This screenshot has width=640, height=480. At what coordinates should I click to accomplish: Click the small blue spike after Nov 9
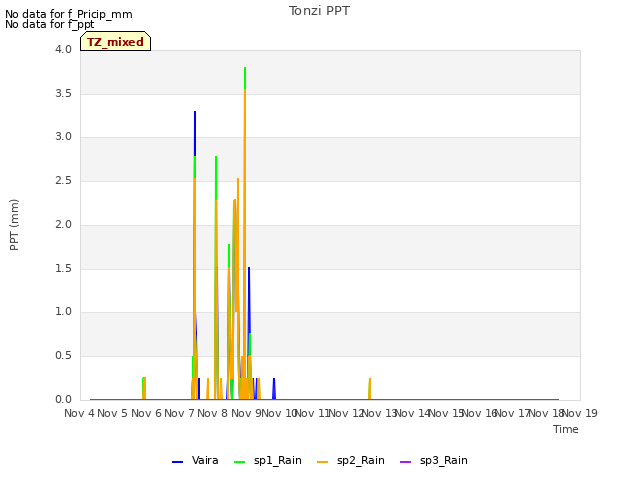click(x=274, y=389)
